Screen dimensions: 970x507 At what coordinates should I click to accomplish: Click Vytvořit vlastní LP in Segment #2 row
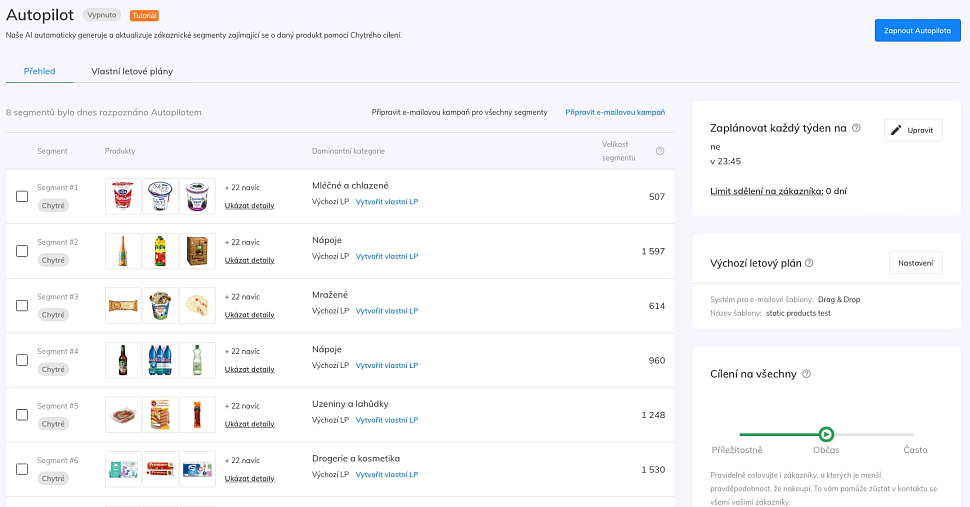point(387,256)
